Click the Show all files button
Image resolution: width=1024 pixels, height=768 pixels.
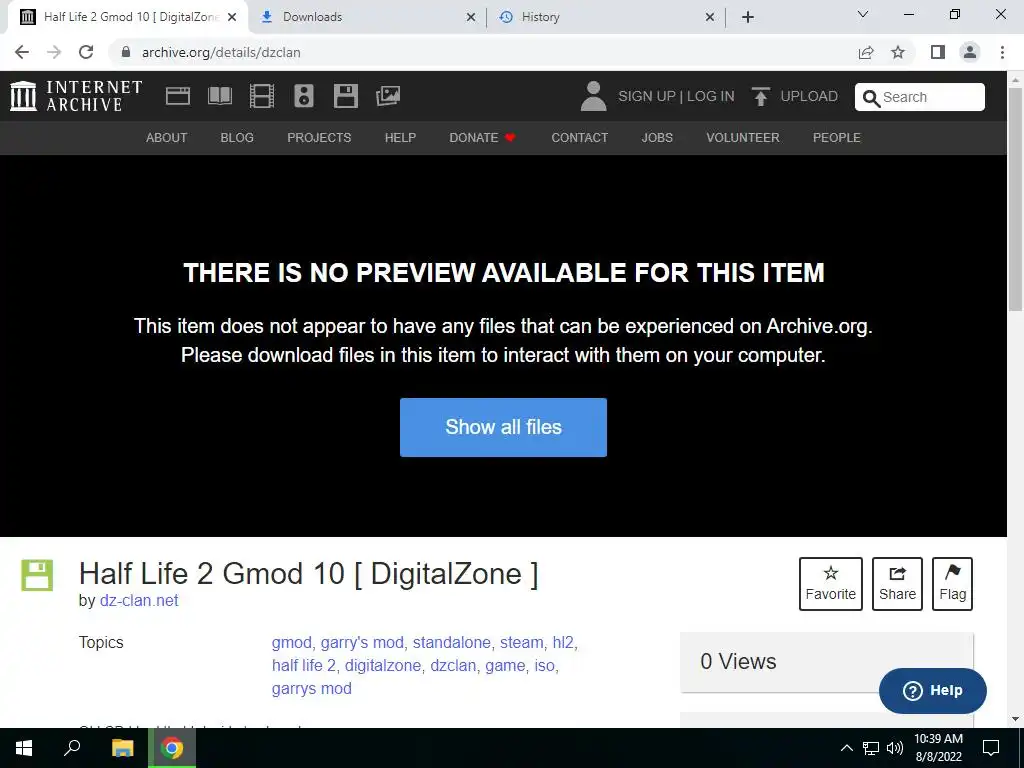point(504,427)
